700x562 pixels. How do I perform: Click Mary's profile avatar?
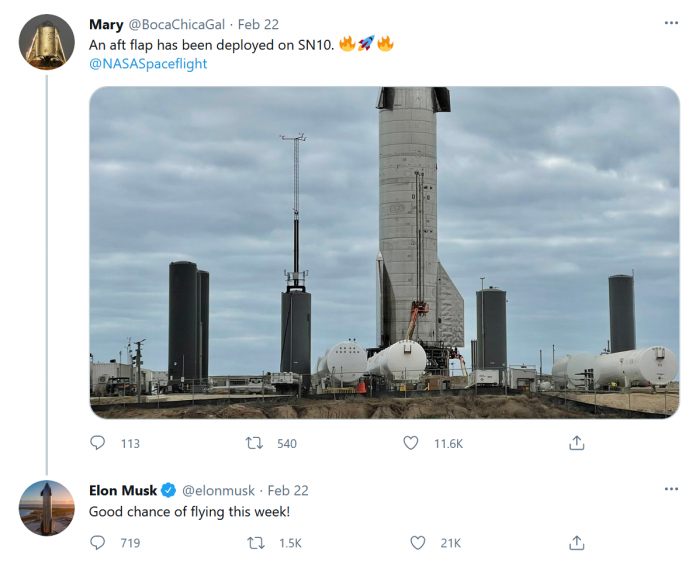(x=46, y=43)
